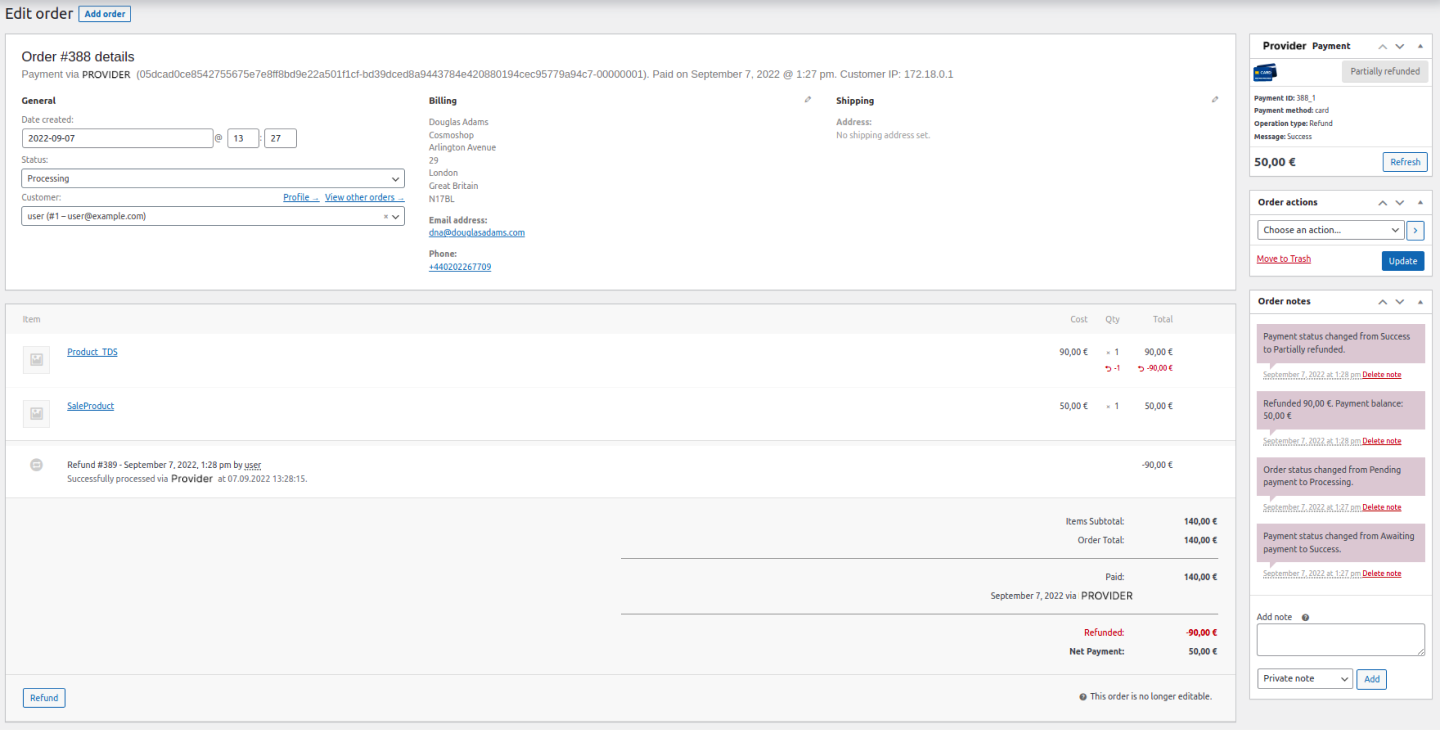Click the Add note help question icon
The image size is (1440, 730).
point(1305,618)
